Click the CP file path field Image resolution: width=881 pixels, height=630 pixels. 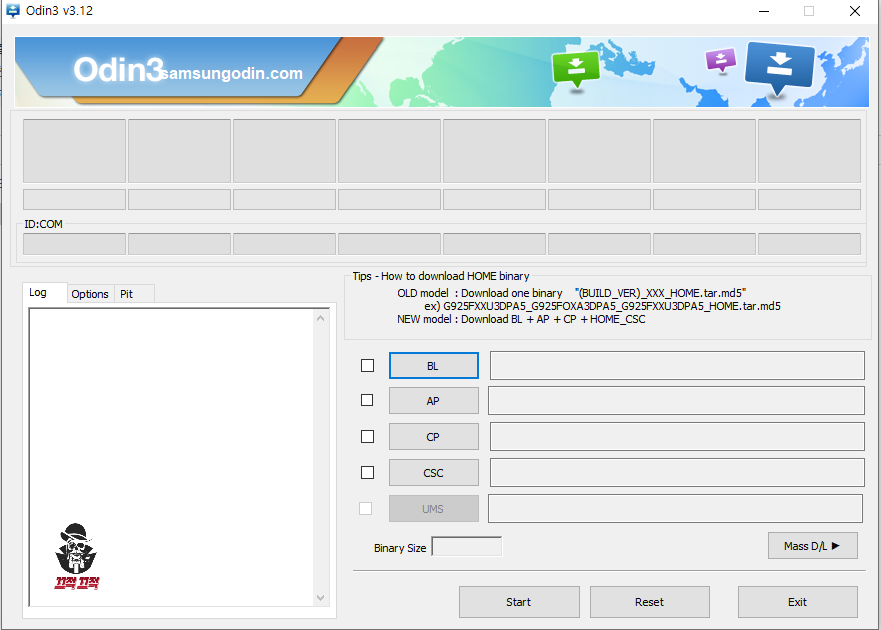(677, 437)
